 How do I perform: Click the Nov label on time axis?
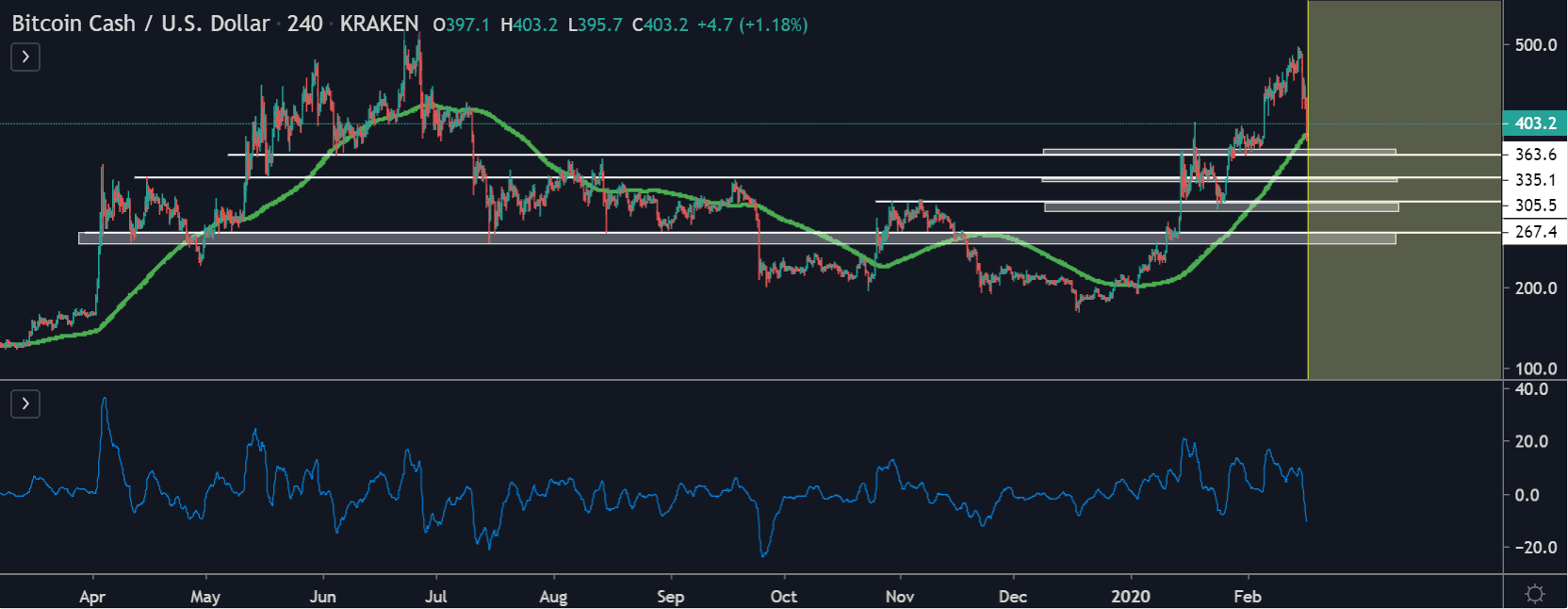901,597
